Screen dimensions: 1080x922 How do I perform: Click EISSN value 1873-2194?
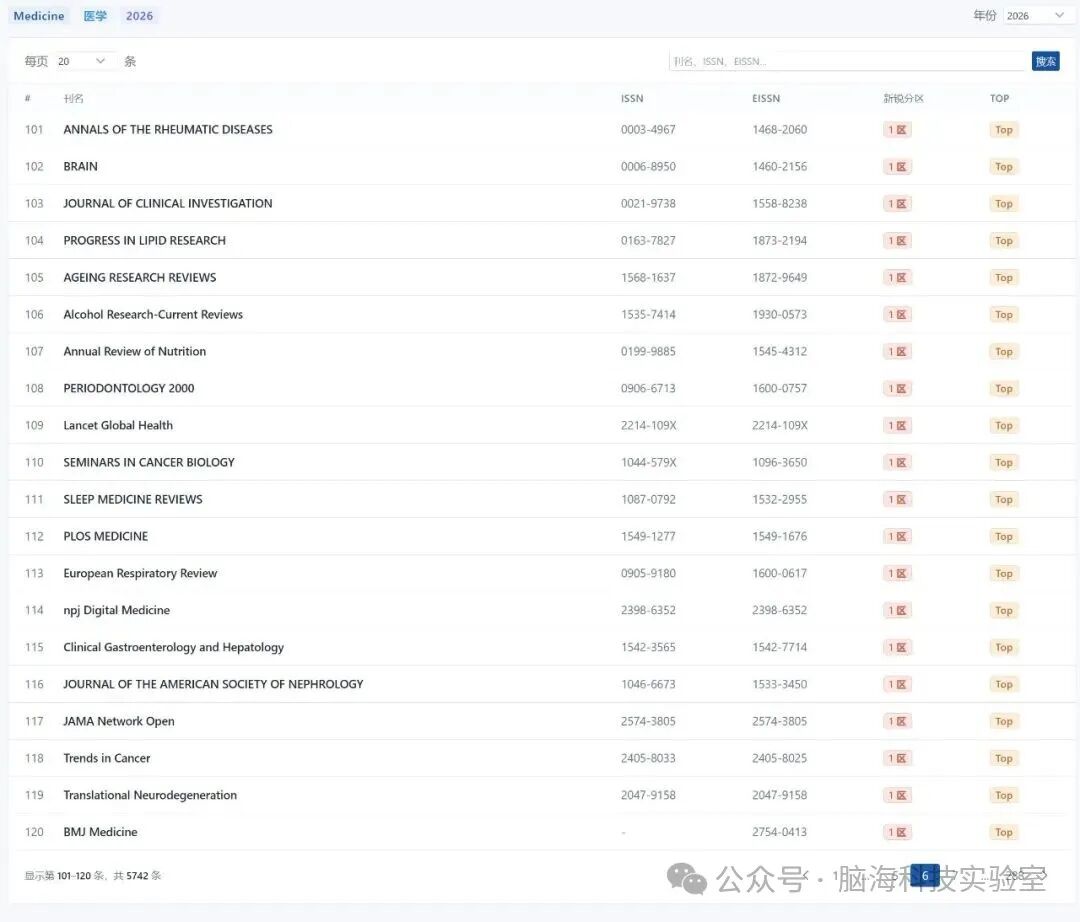(780, 240)
